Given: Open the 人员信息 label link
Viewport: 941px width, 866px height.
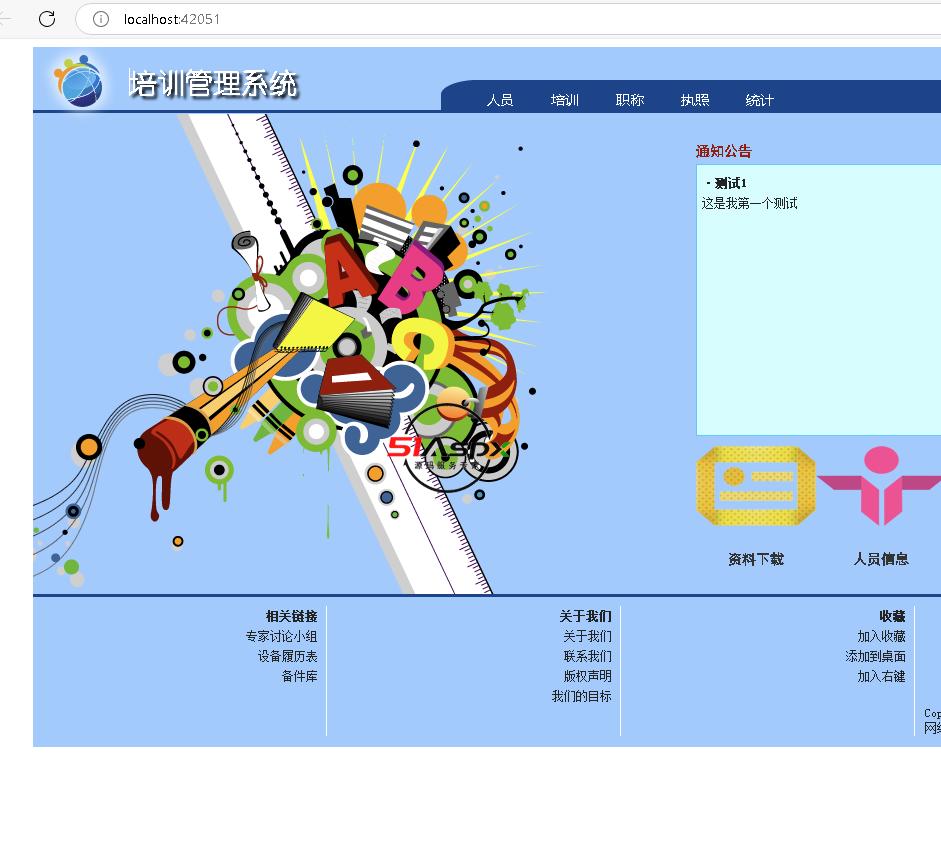Looking at the screenshot, I should 880,559.
